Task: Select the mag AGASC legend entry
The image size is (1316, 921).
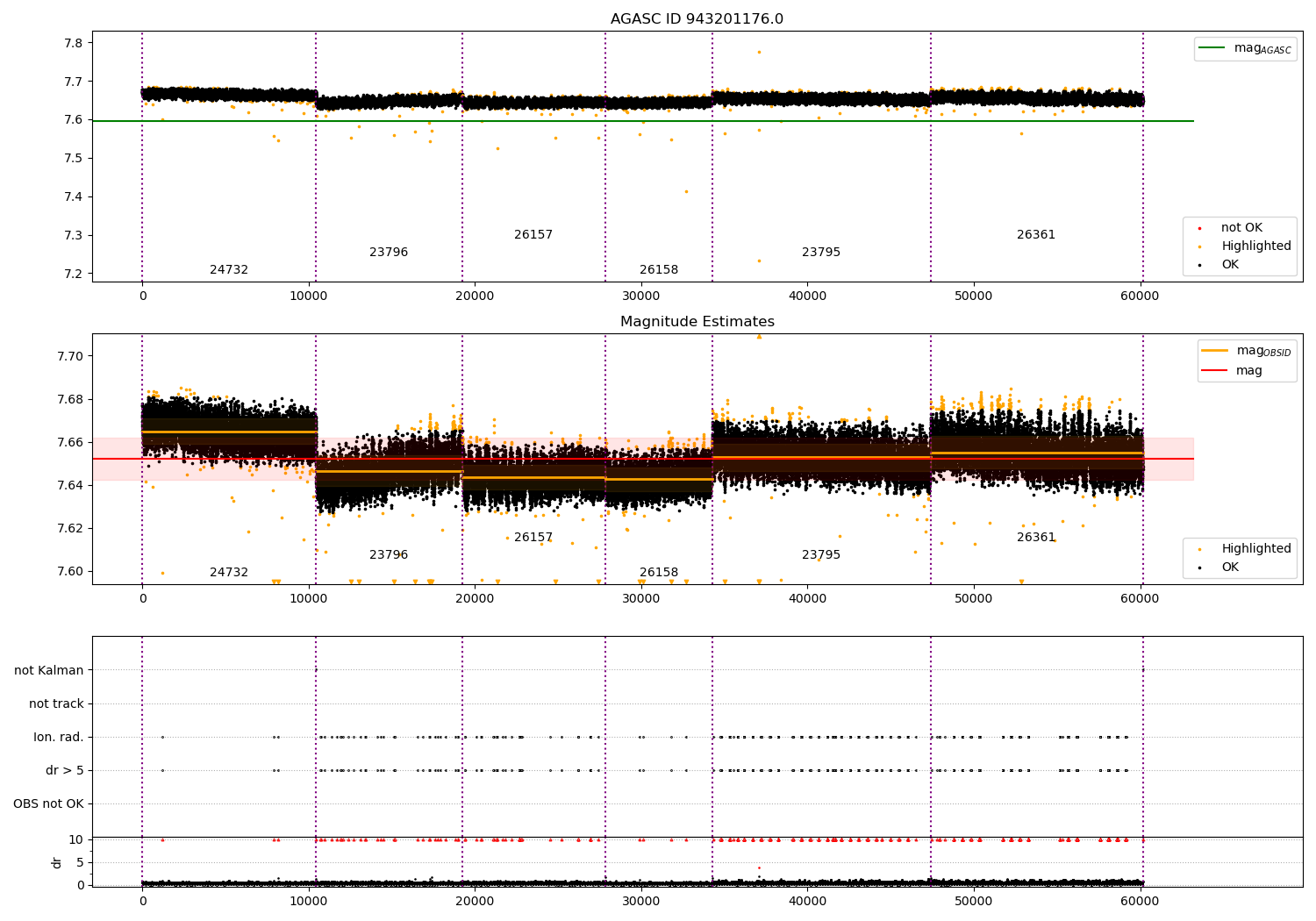Action: tap(1245, 48)
